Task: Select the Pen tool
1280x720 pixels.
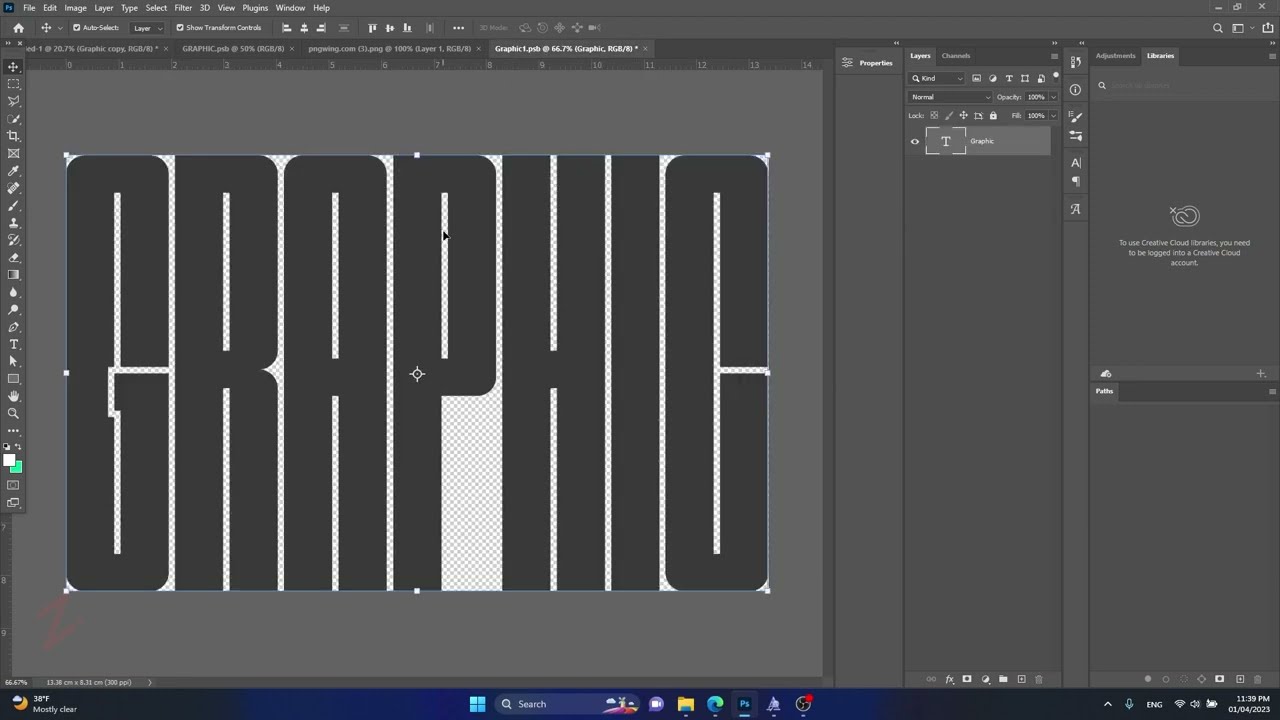Action: coord(14,327)
